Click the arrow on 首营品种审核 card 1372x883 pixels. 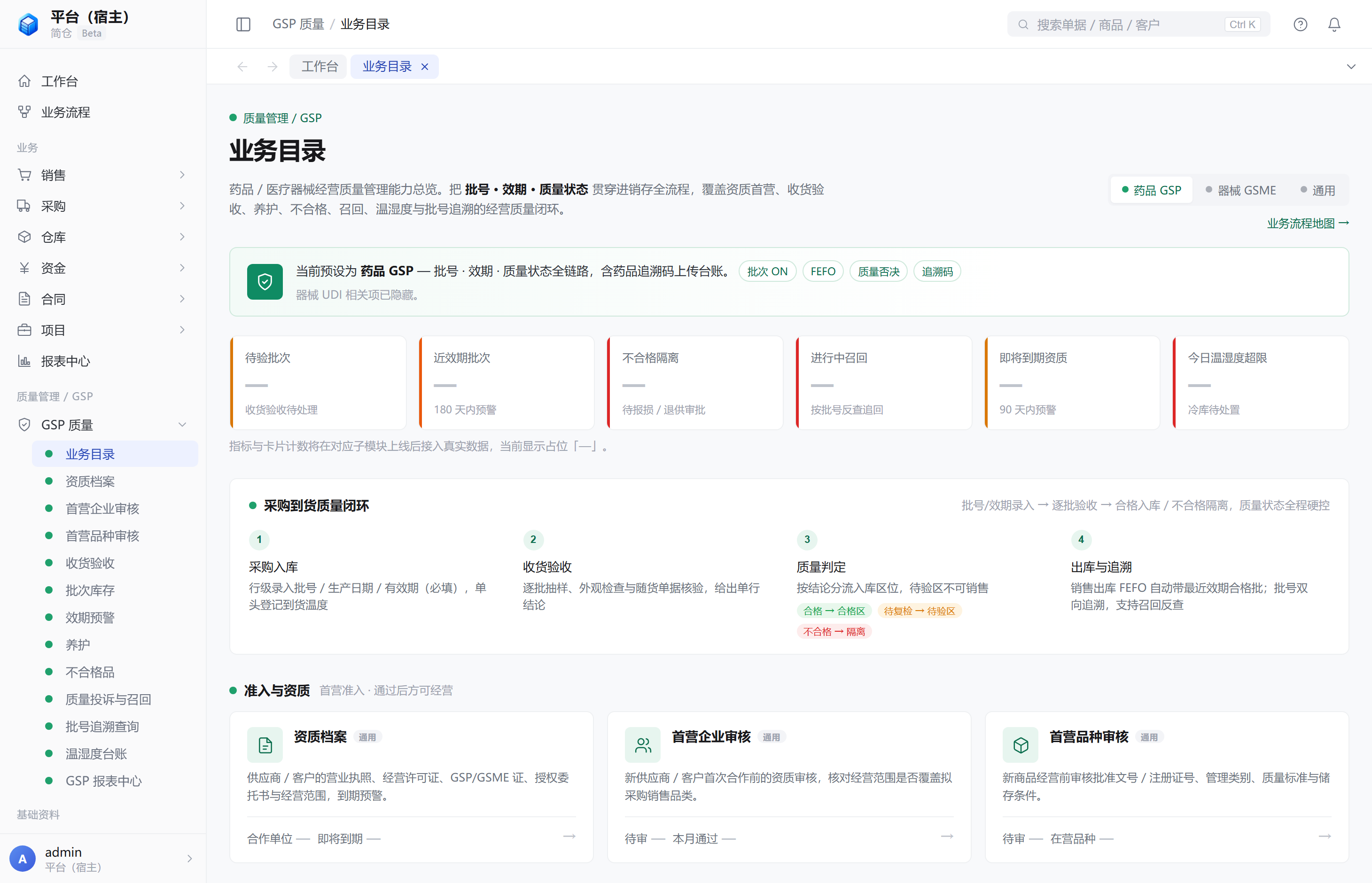point(1325,837)
